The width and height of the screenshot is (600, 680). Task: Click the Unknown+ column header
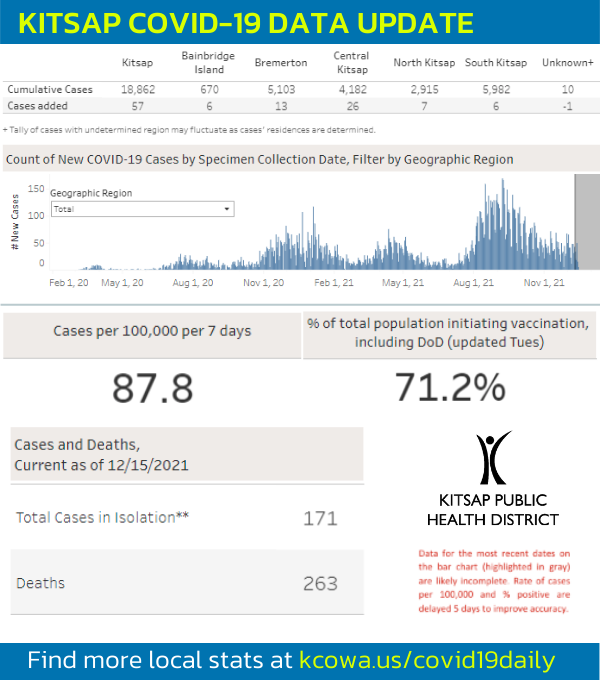567,62
